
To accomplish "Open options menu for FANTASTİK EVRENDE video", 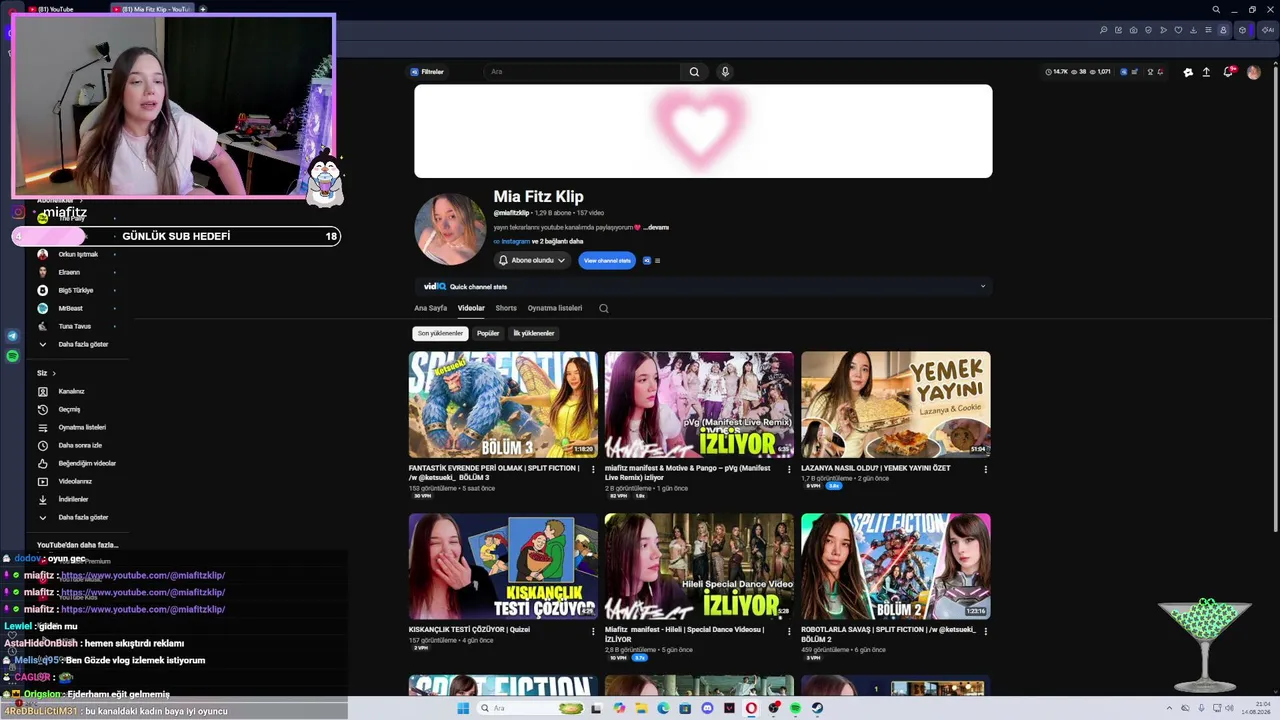I will [593, 469].
